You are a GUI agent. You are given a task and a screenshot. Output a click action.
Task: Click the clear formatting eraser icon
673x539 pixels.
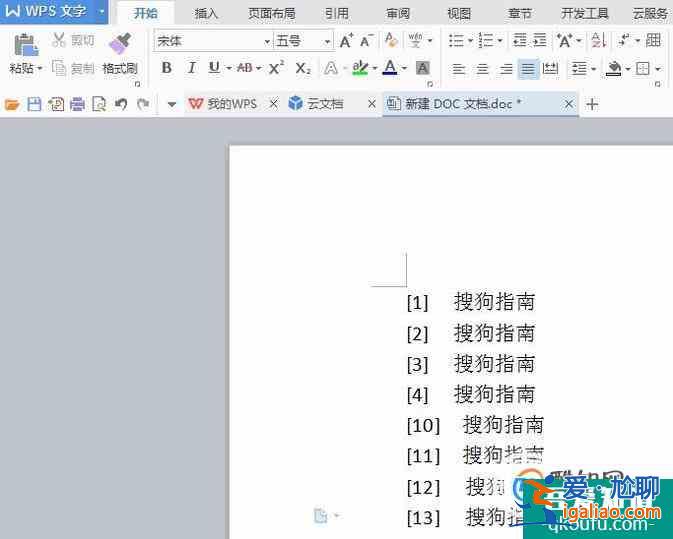pyautogui.click(x=391, y=40)
